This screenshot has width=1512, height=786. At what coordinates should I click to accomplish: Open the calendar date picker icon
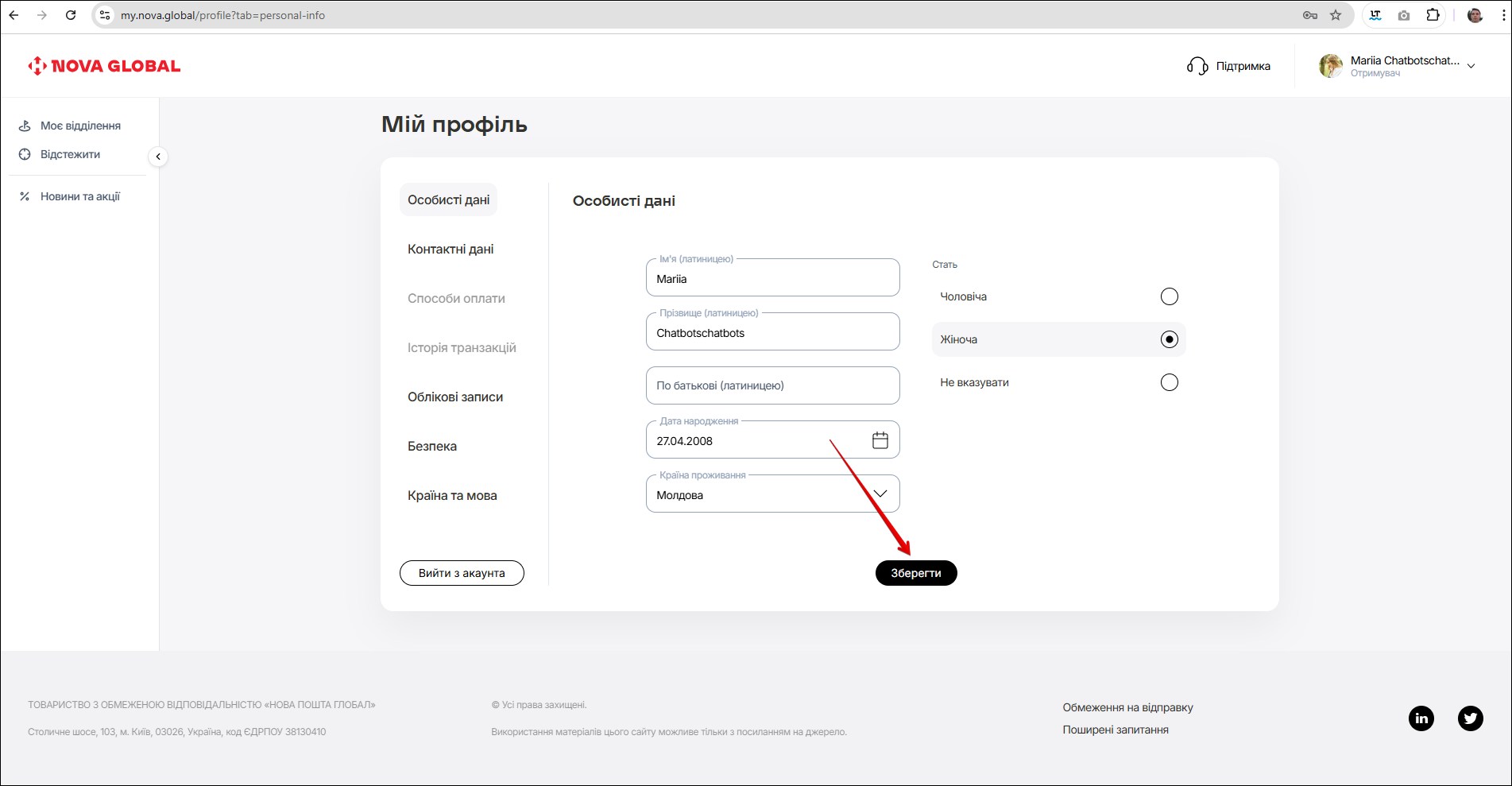[x=880, y=440]
